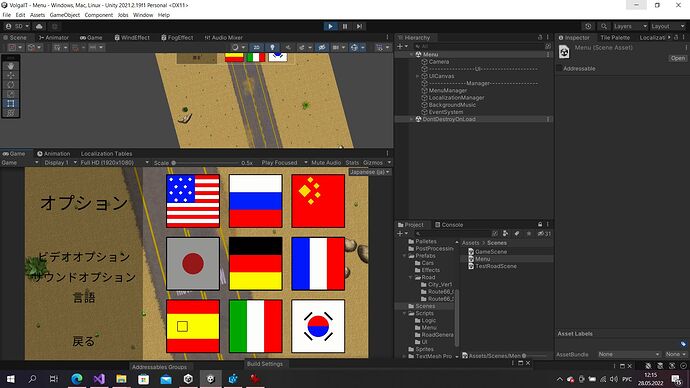690x388 pixels.
Task: Click search by type icon in Project panel
Action: point(505,234)
